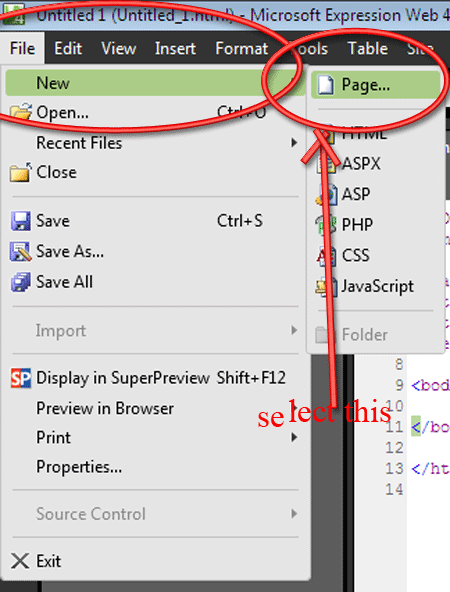This screenshot has height=592, width=450.
Task: Open the Format menu
Action: pyautogui.click(x=242, y=48)
